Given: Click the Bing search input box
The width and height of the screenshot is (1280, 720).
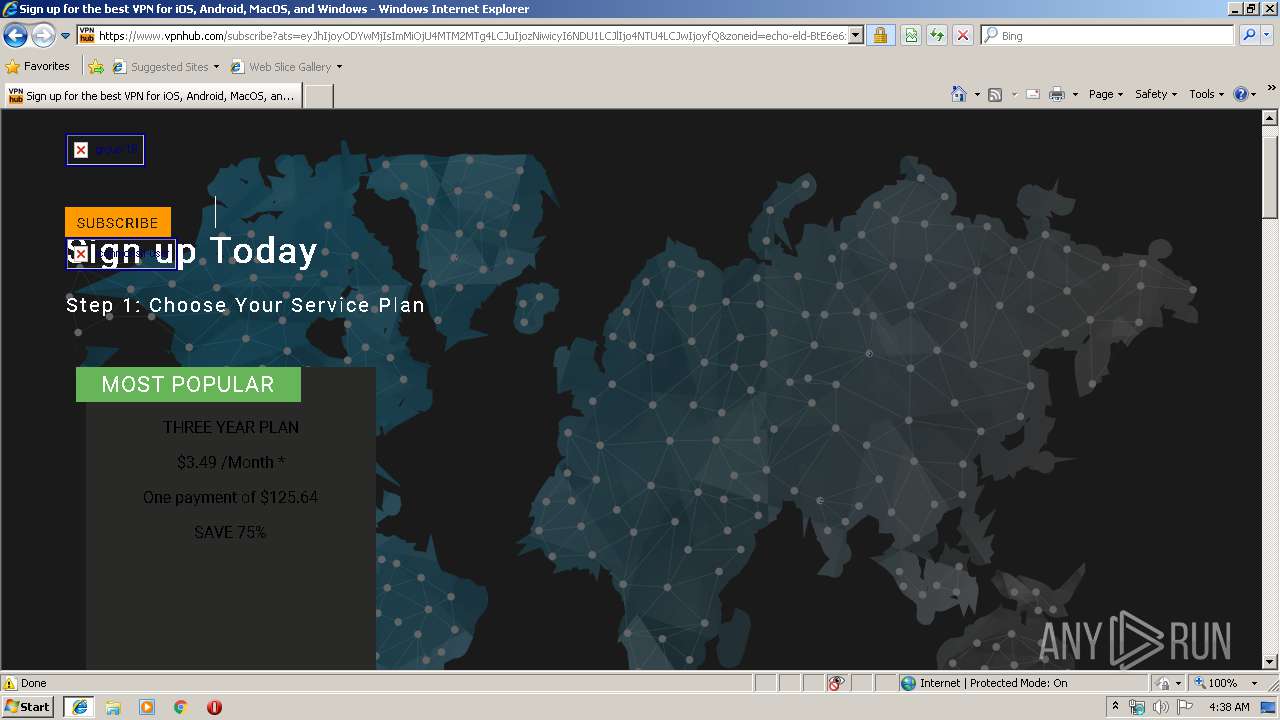Looking at the screenshot, I should coord(1108,36).
